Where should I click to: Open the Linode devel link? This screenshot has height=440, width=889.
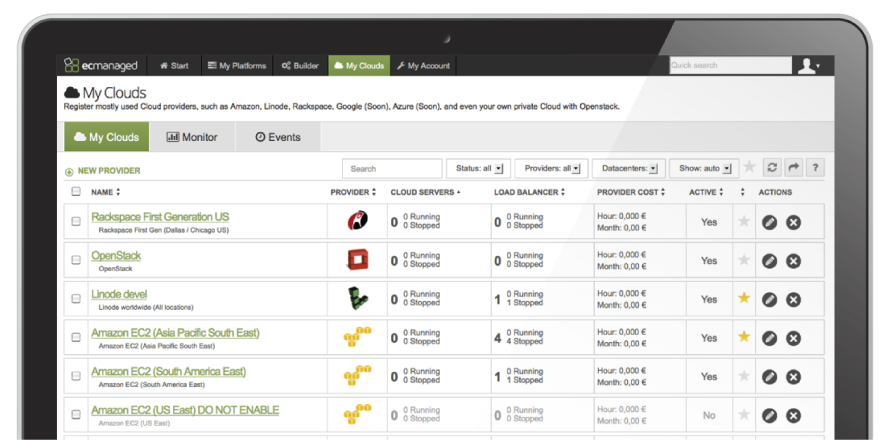(x=119, y=294)
